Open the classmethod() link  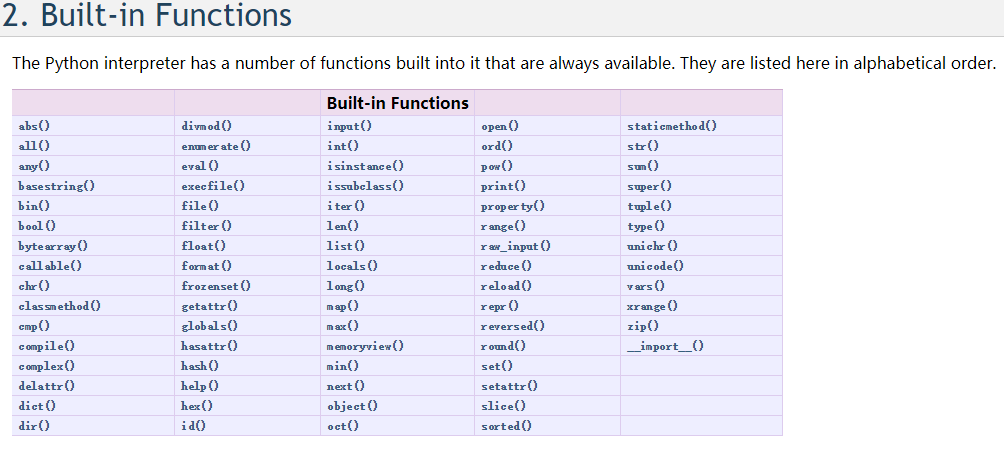(60, 306)
